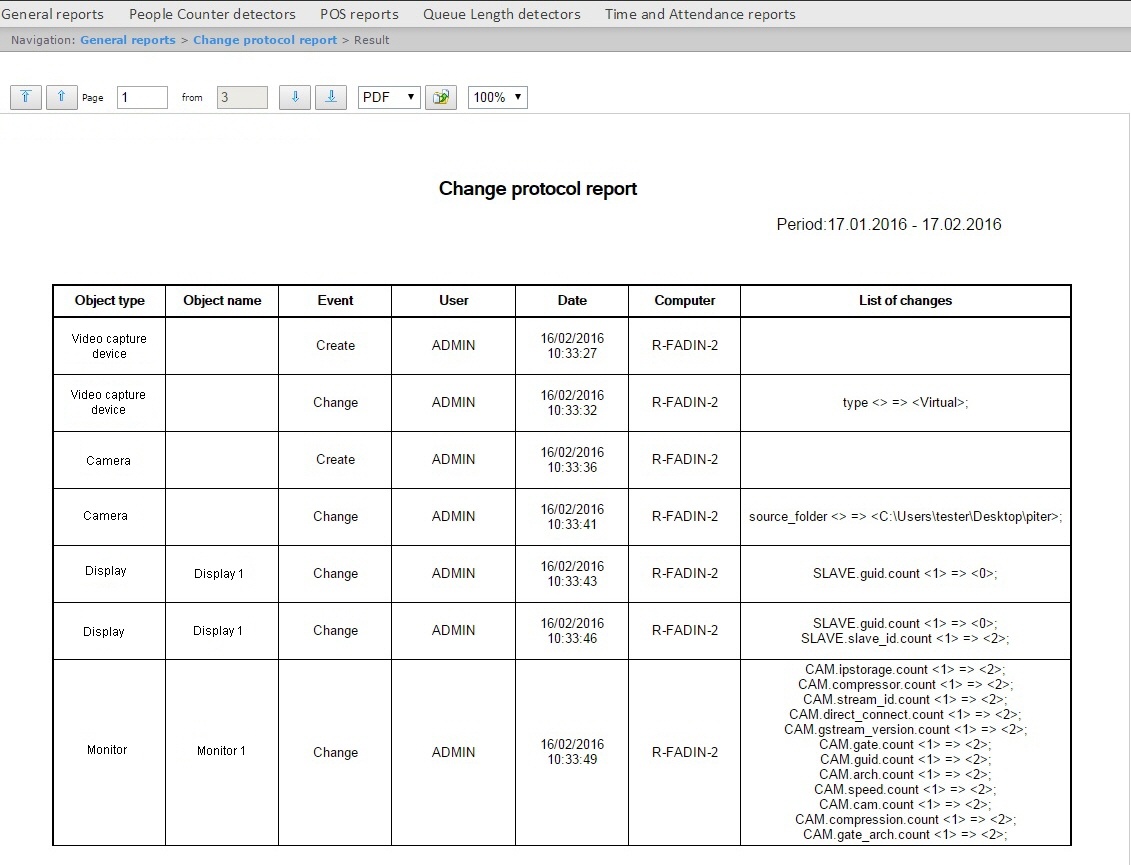Jump to the last report page
The width and height of the screenshot is (1131, 865).
tap(330, 97)
